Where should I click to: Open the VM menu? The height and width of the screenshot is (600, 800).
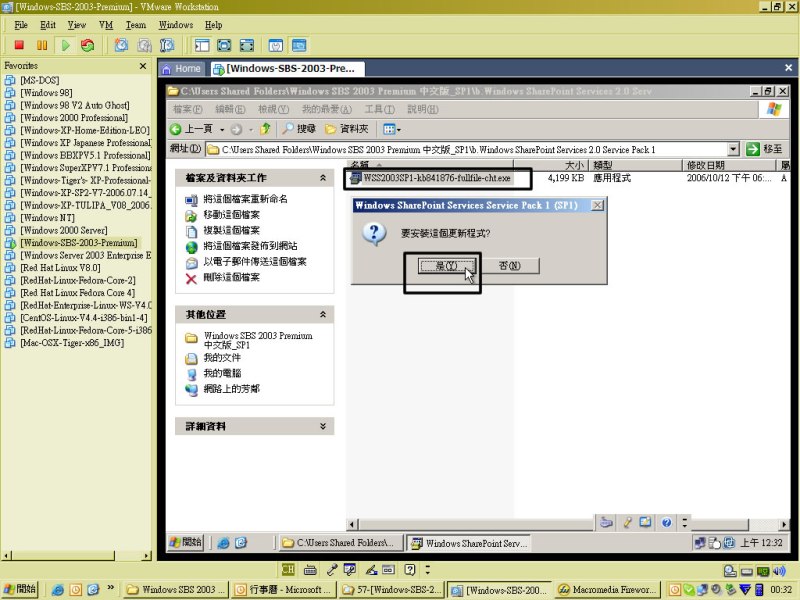click(x=106, y=25)
